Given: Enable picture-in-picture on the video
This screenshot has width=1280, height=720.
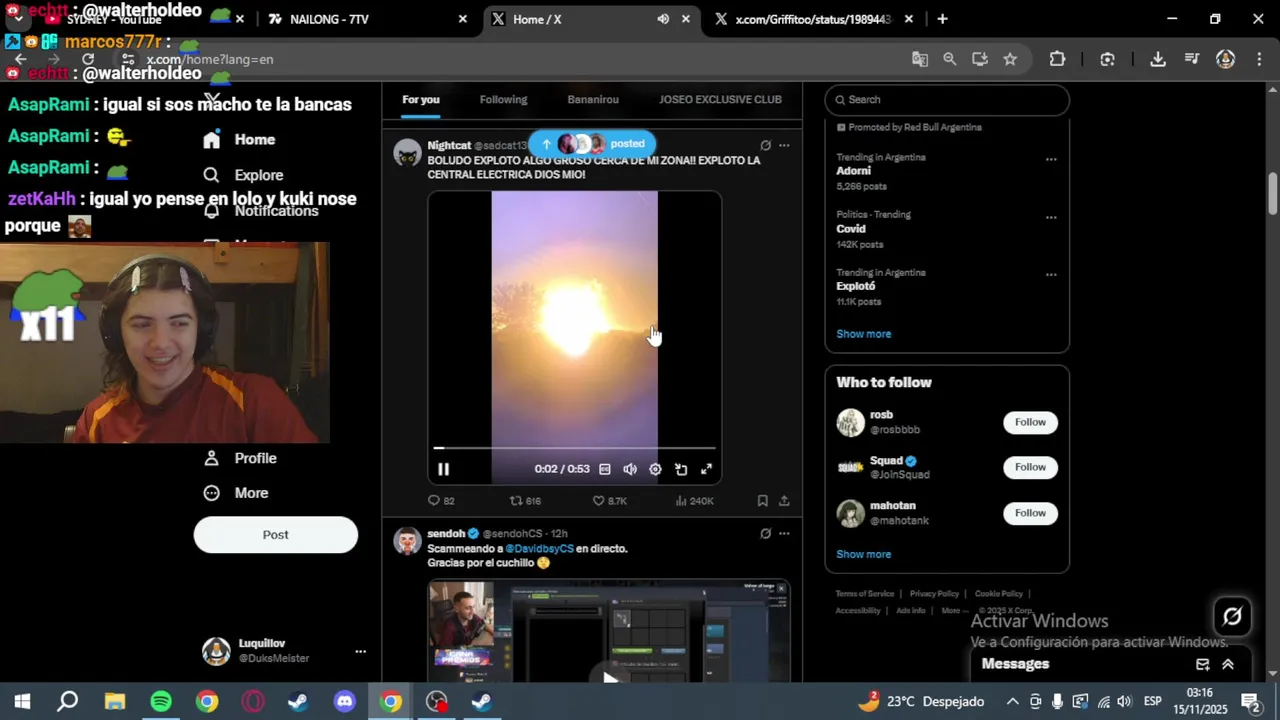Looking at the screenshot, I should (681, 469).
